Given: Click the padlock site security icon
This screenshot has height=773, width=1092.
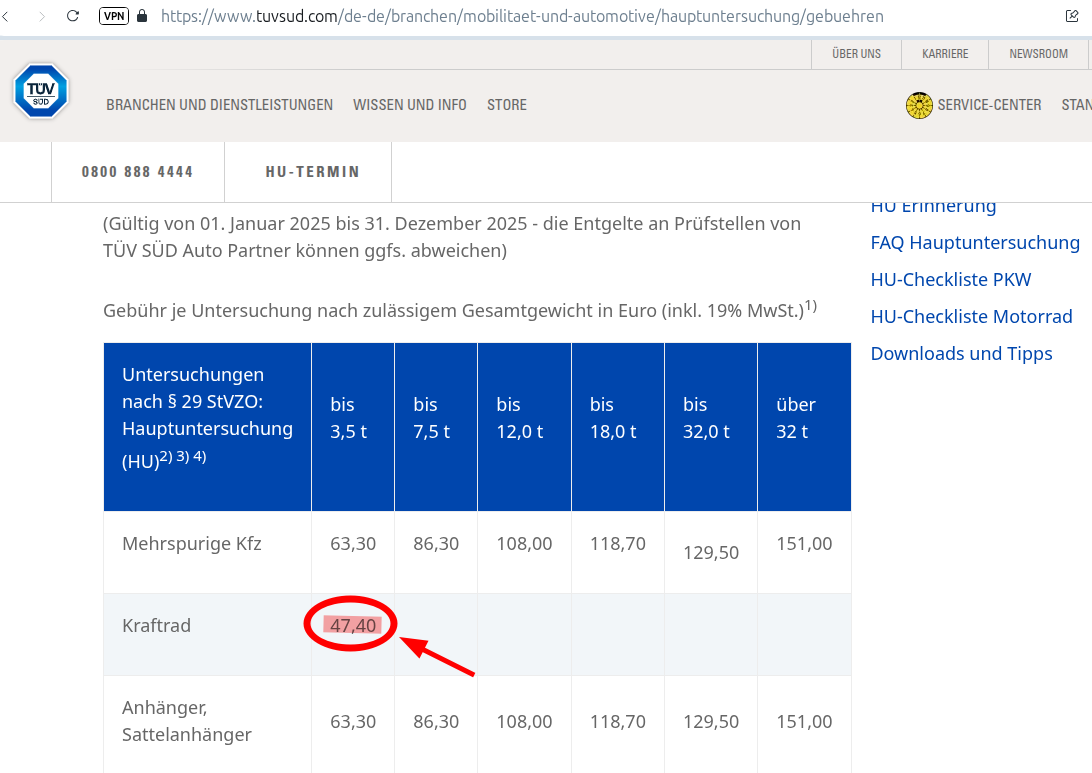Looking at the screenshot, I should pos(141,17).
